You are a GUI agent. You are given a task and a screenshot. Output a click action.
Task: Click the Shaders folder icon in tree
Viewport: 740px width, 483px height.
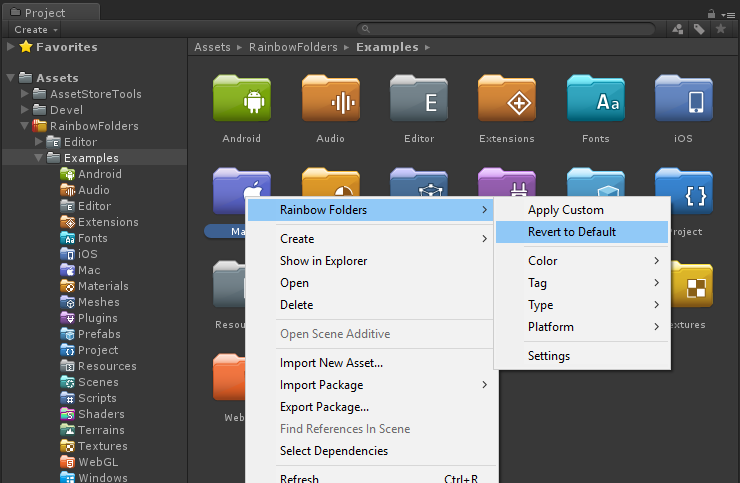tap(68, 414)
